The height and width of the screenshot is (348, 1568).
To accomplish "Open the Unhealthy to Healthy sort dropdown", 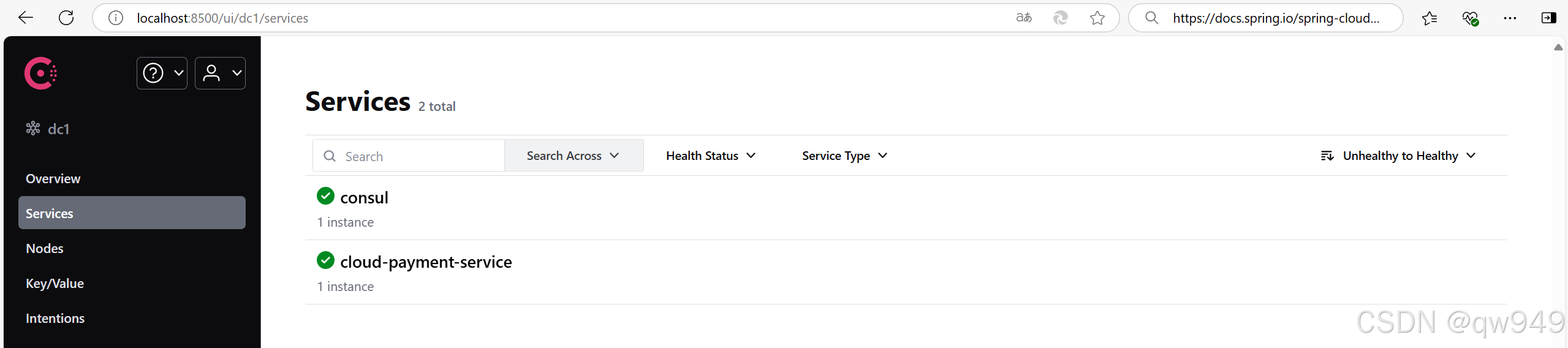I will (1398, 156).
